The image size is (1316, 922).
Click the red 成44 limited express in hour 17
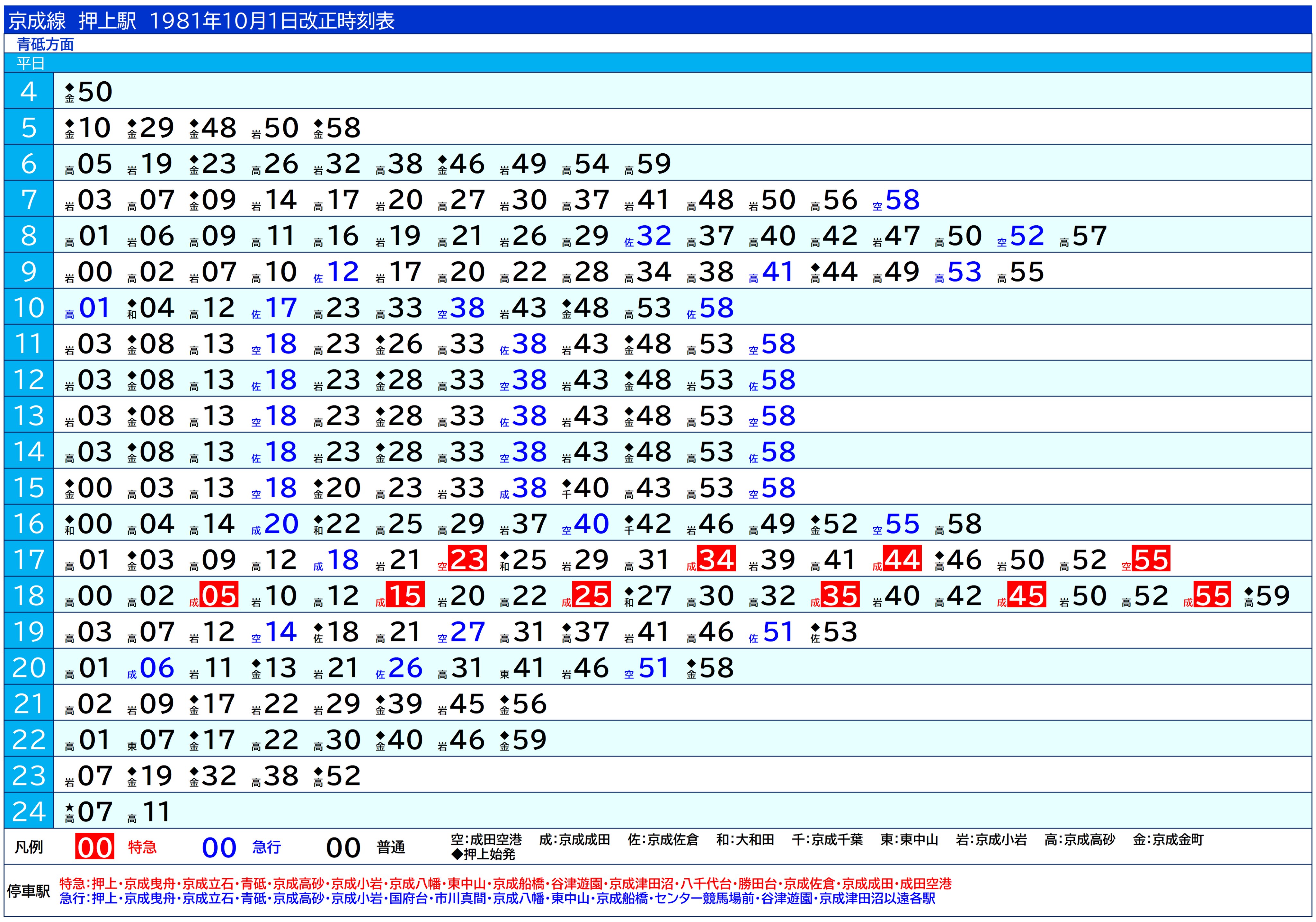(x=897, y=559)
